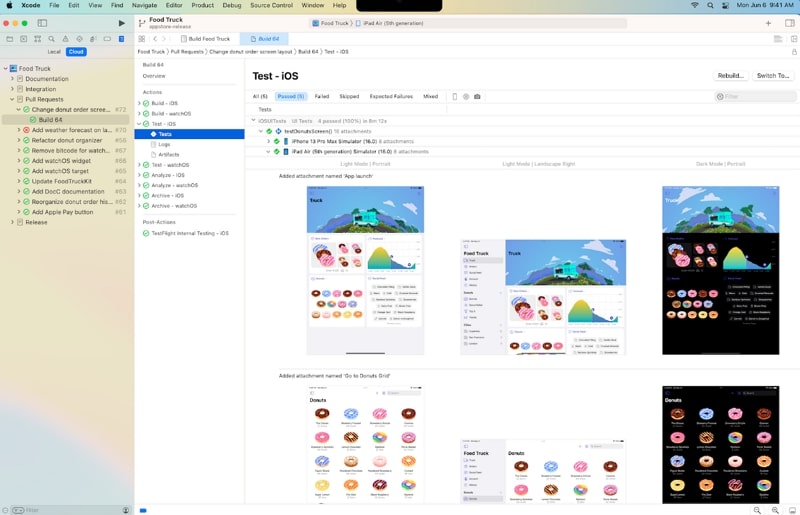Viewport: 800px width, 515px height.
Task: Click the Switch To... button
Action: point(773,76)
